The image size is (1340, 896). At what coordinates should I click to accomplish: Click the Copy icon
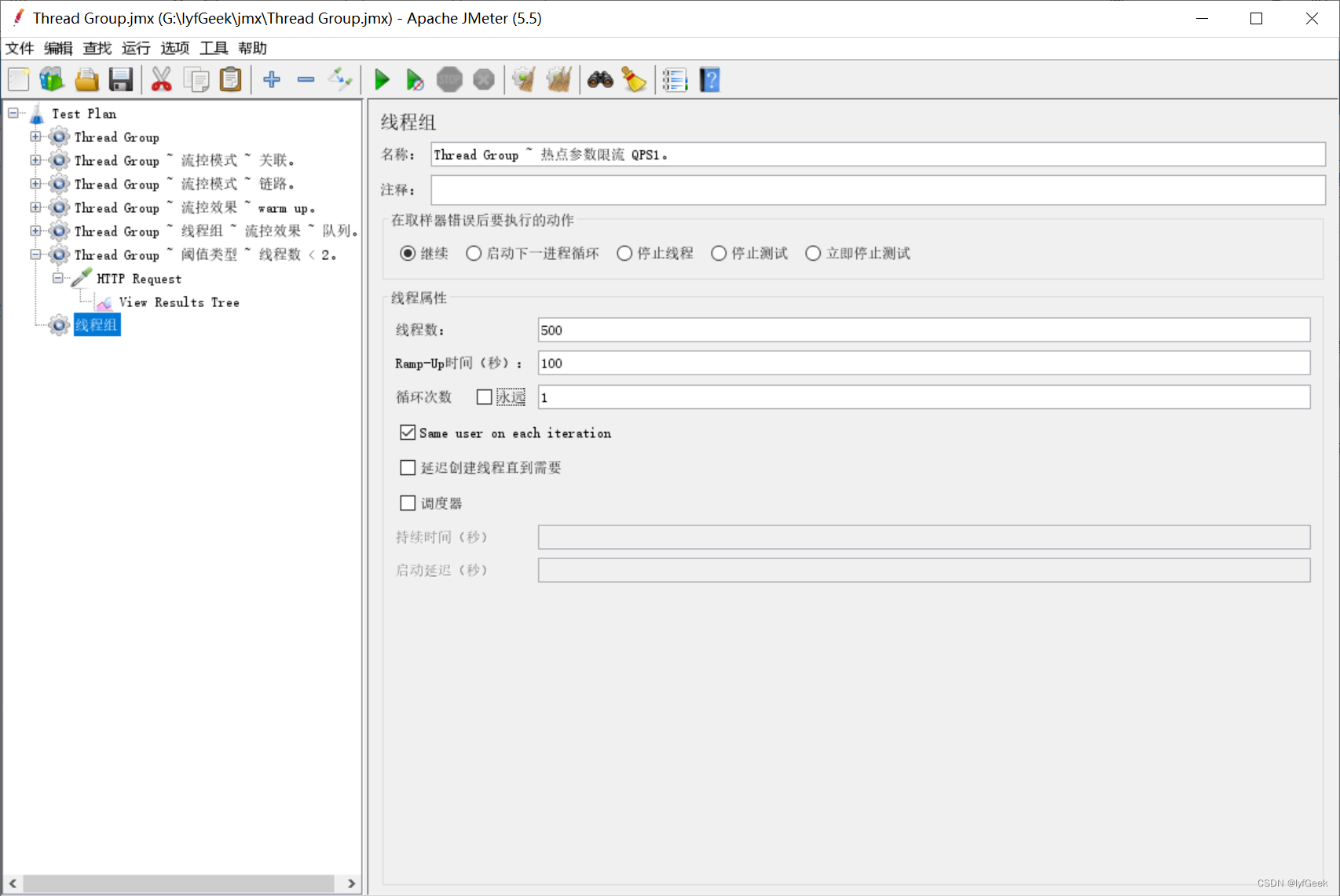tap(196, 79)
